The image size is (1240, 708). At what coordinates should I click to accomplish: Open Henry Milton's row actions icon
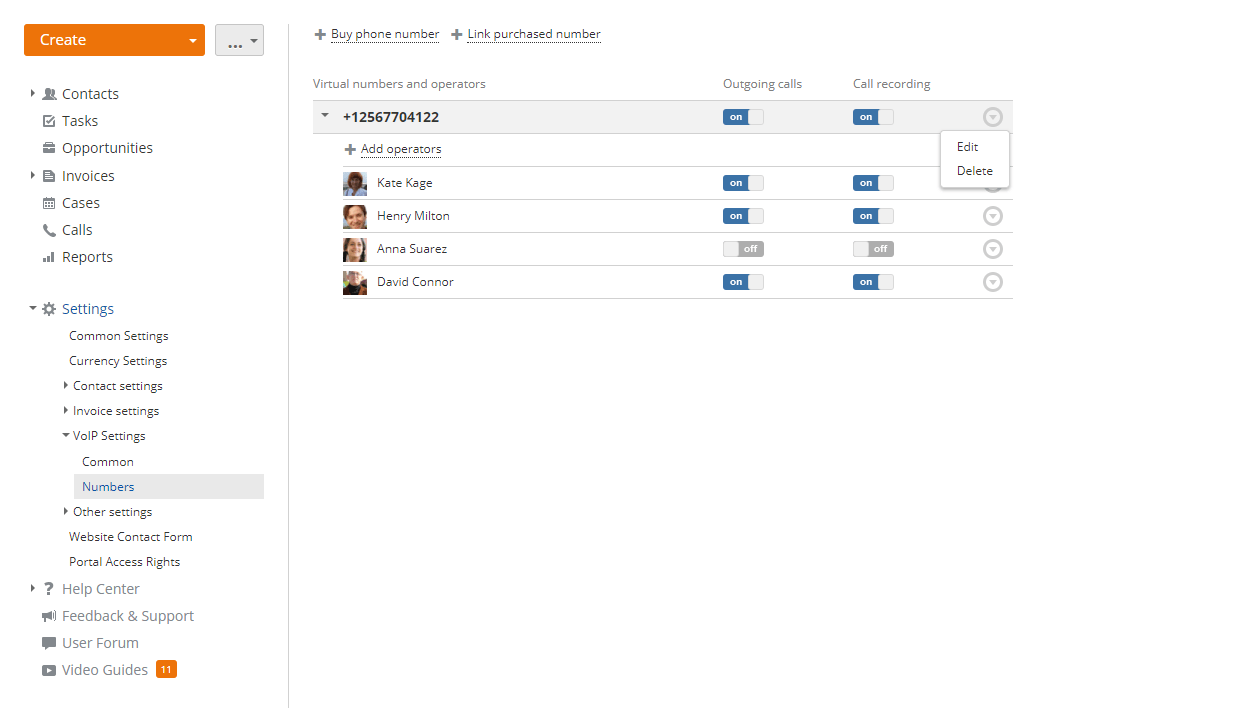(x=992, y=216)
